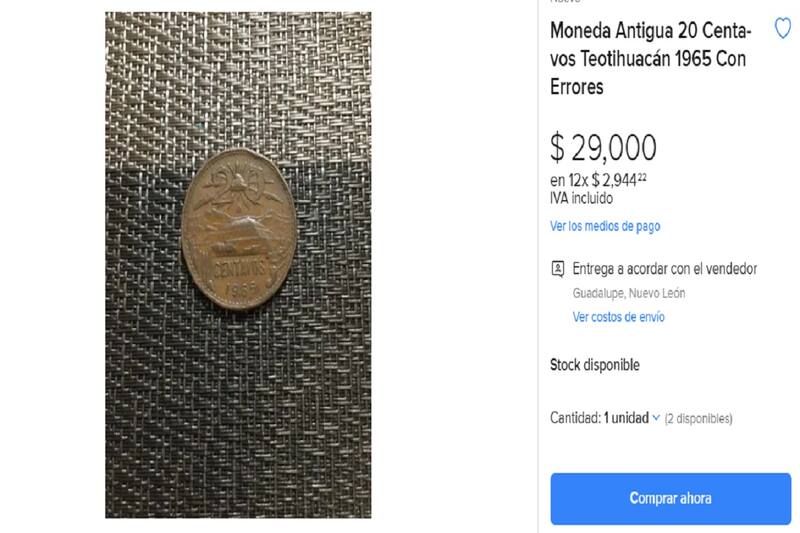Open Ver los medios de pago link
Screen dimensions: 800x533
click(x=605, y=226)
